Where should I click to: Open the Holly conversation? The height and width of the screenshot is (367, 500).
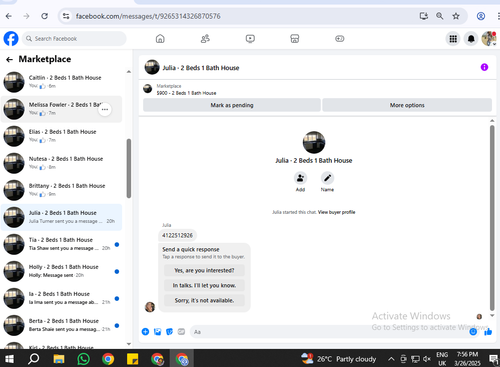pyautogui.click(x=61, y=271)
